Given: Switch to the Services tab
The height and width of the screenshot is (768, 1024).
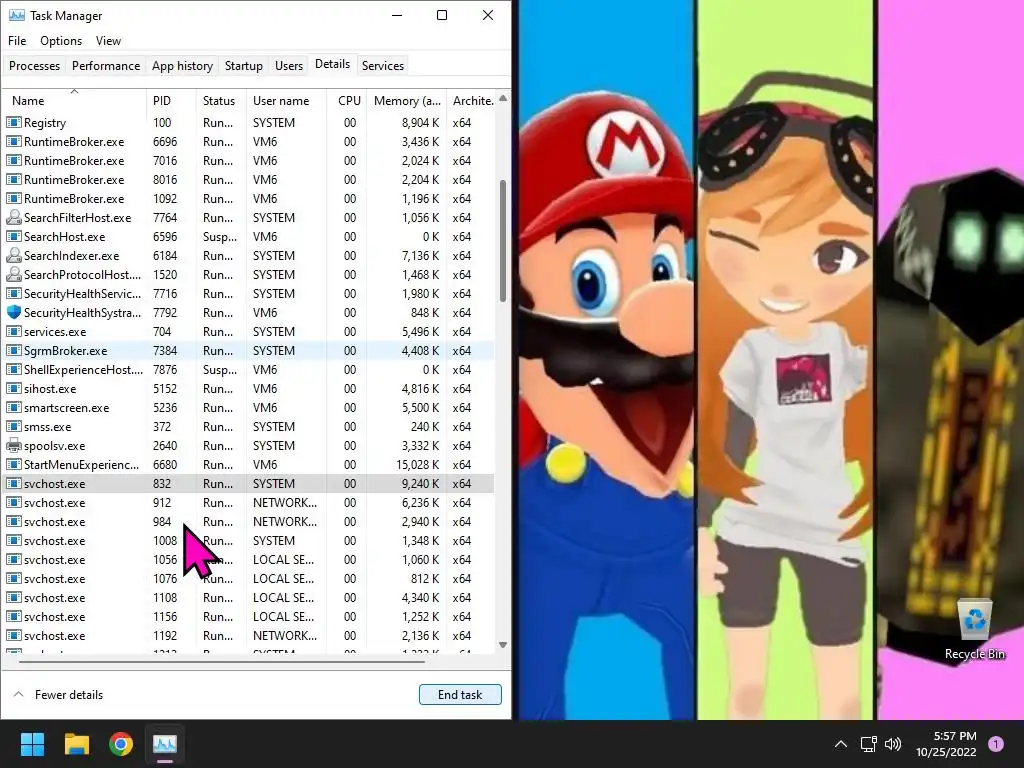Looking at the screenshot, I should [383, 66].
